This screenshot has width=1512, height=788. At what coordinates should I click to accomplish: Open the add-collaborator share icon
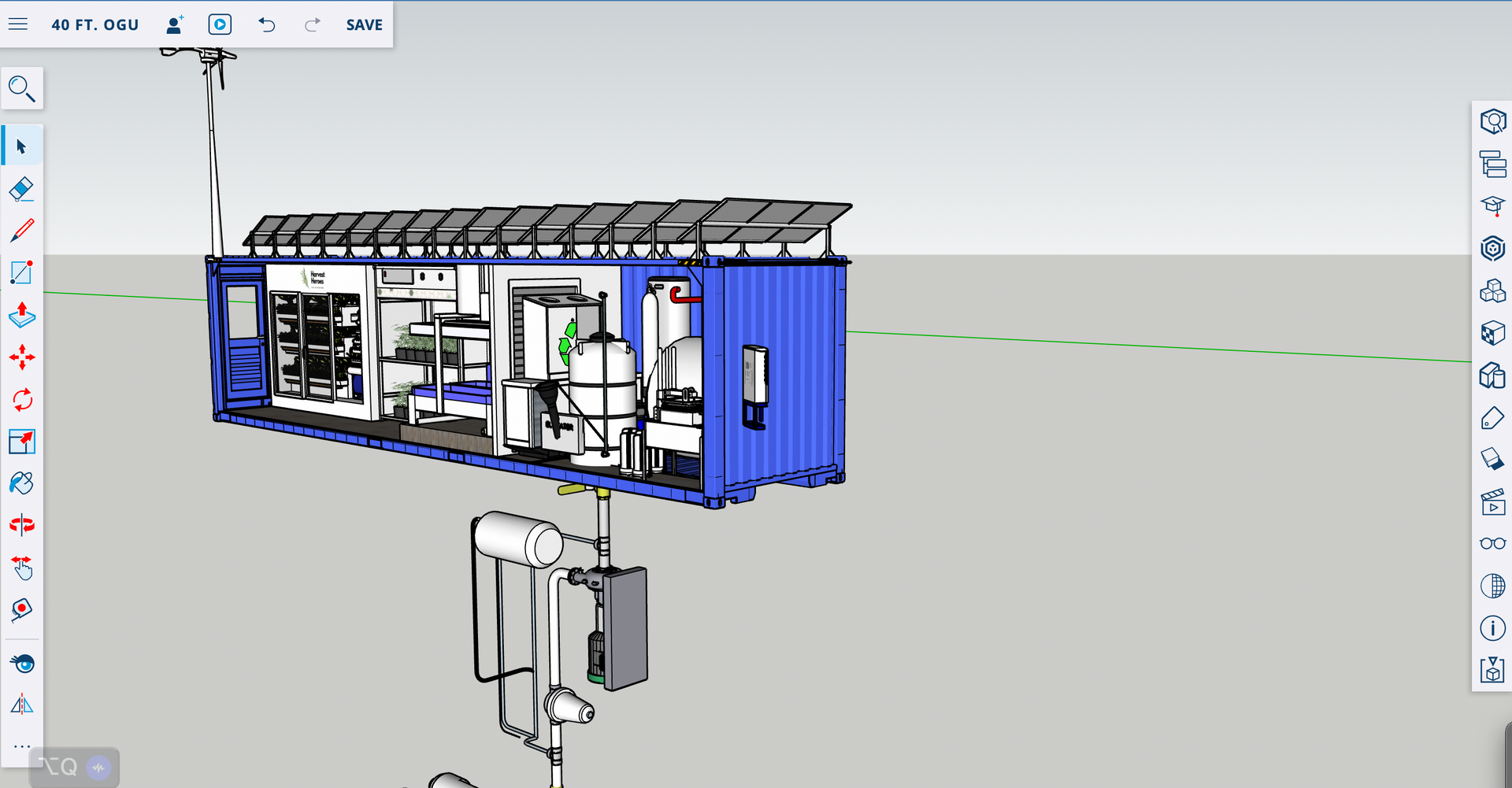[175, 25]
